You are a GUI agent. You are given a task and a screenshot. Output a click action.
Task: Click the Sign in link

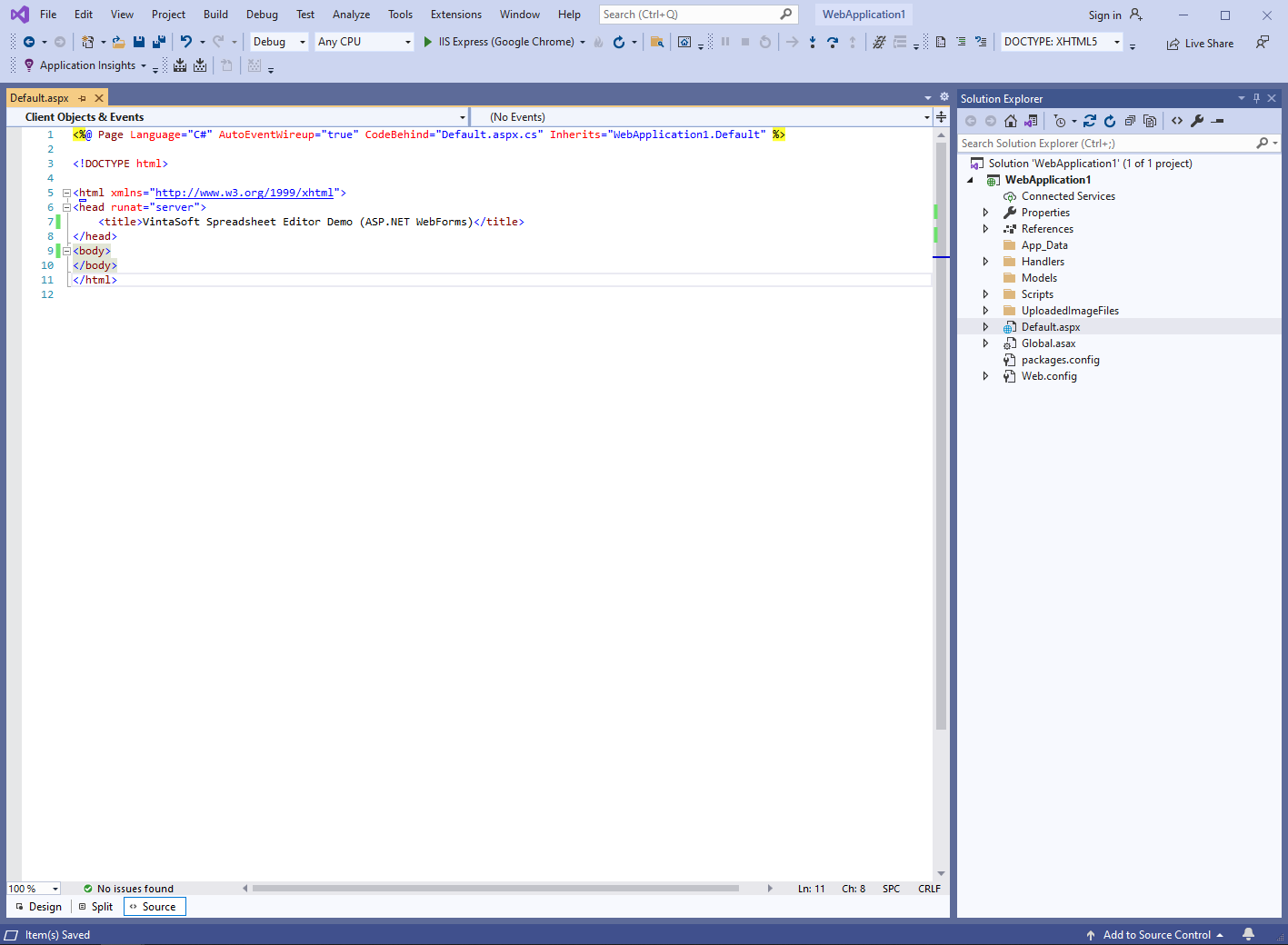1104,15
